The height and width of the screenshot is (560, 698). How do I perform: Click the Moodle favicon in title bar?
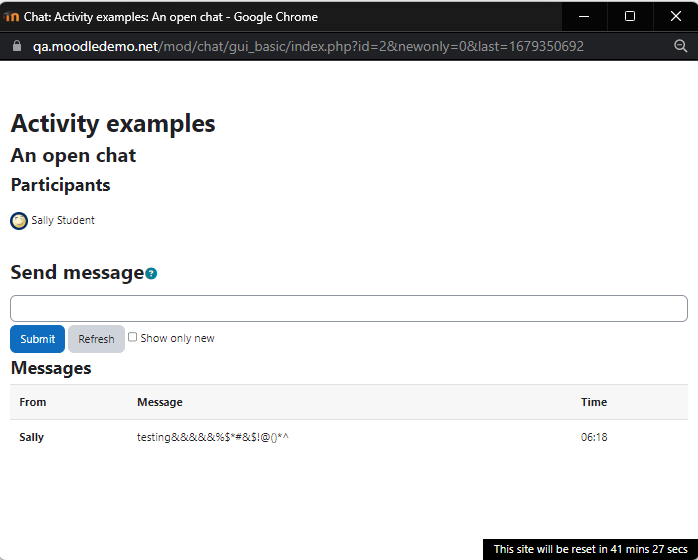[12, 17]
